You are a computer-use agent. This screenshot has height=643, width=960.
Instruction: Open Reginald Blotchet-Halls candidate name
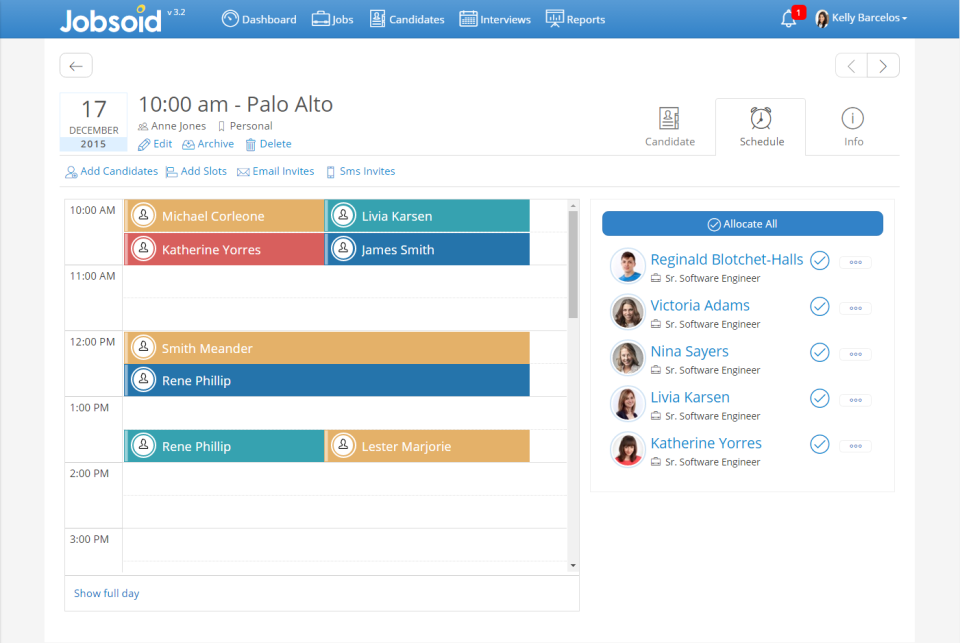(727, 259)
